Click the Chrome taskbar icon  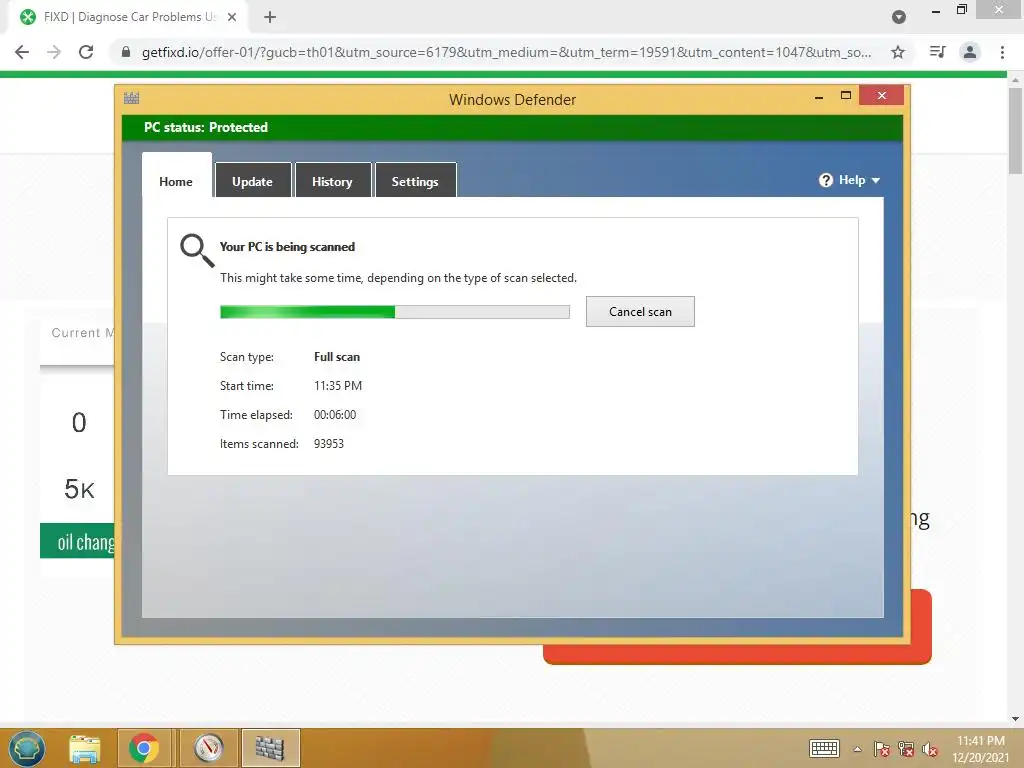pyautogui.click(x=144, y=748)
